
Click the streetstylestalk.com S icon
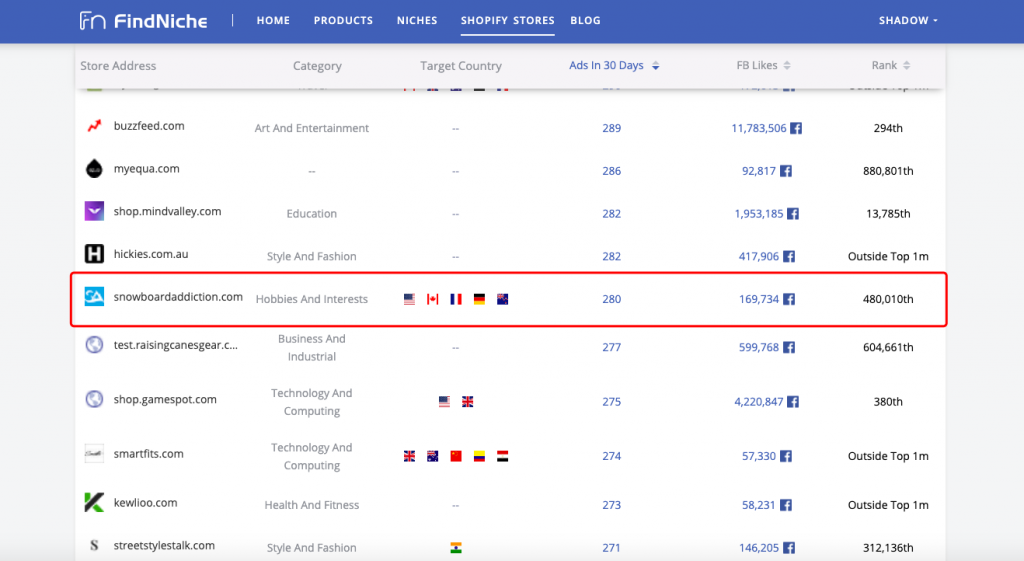click(94, 545)
